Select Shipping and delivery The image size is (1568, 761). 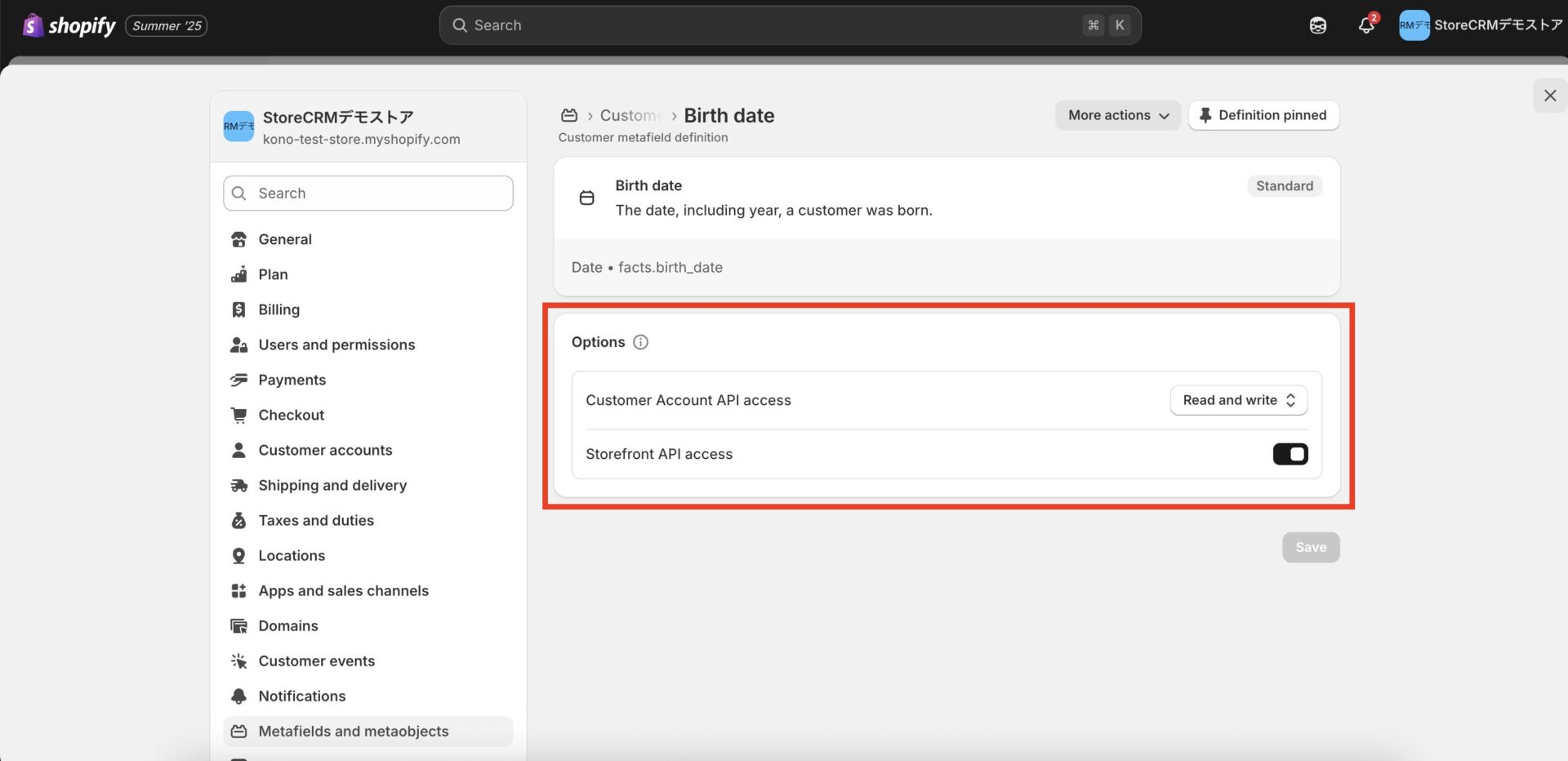point(367,485)
